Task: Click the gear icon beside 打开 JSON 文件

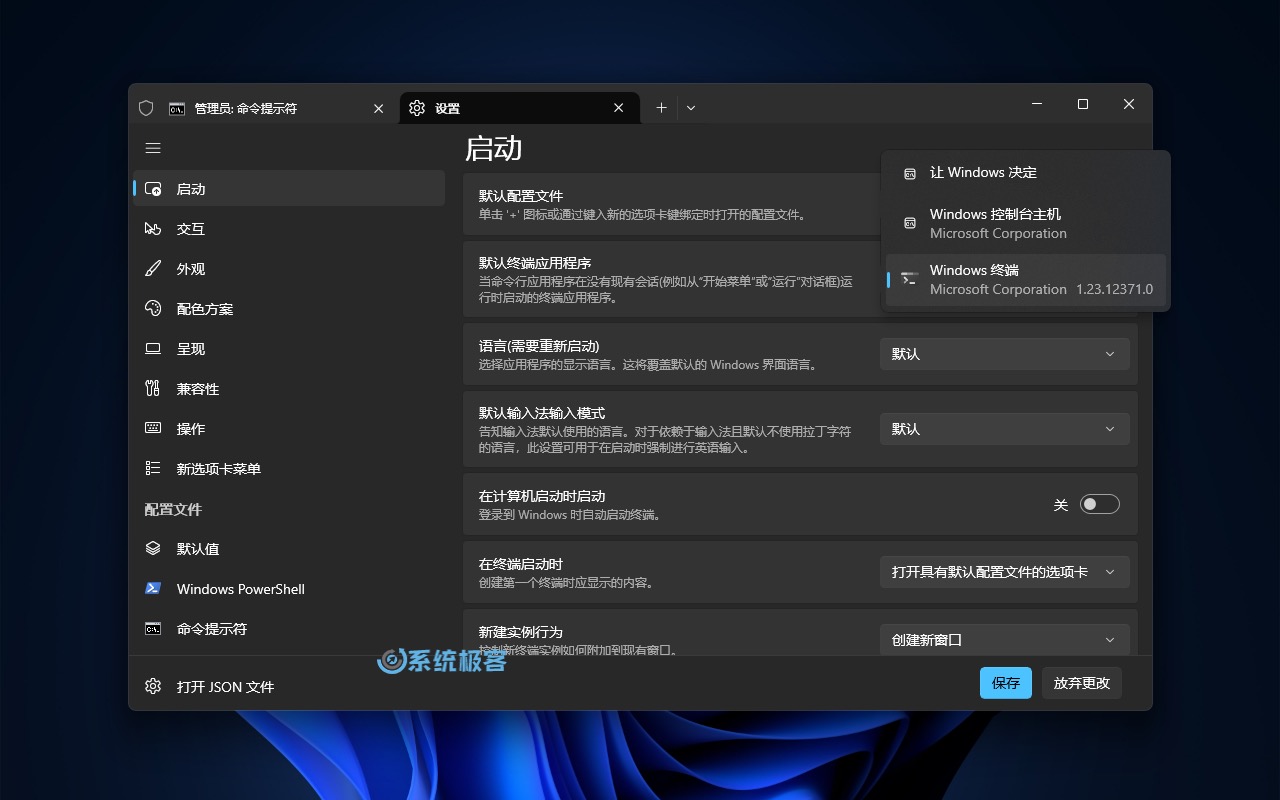Action: (153, 687)
